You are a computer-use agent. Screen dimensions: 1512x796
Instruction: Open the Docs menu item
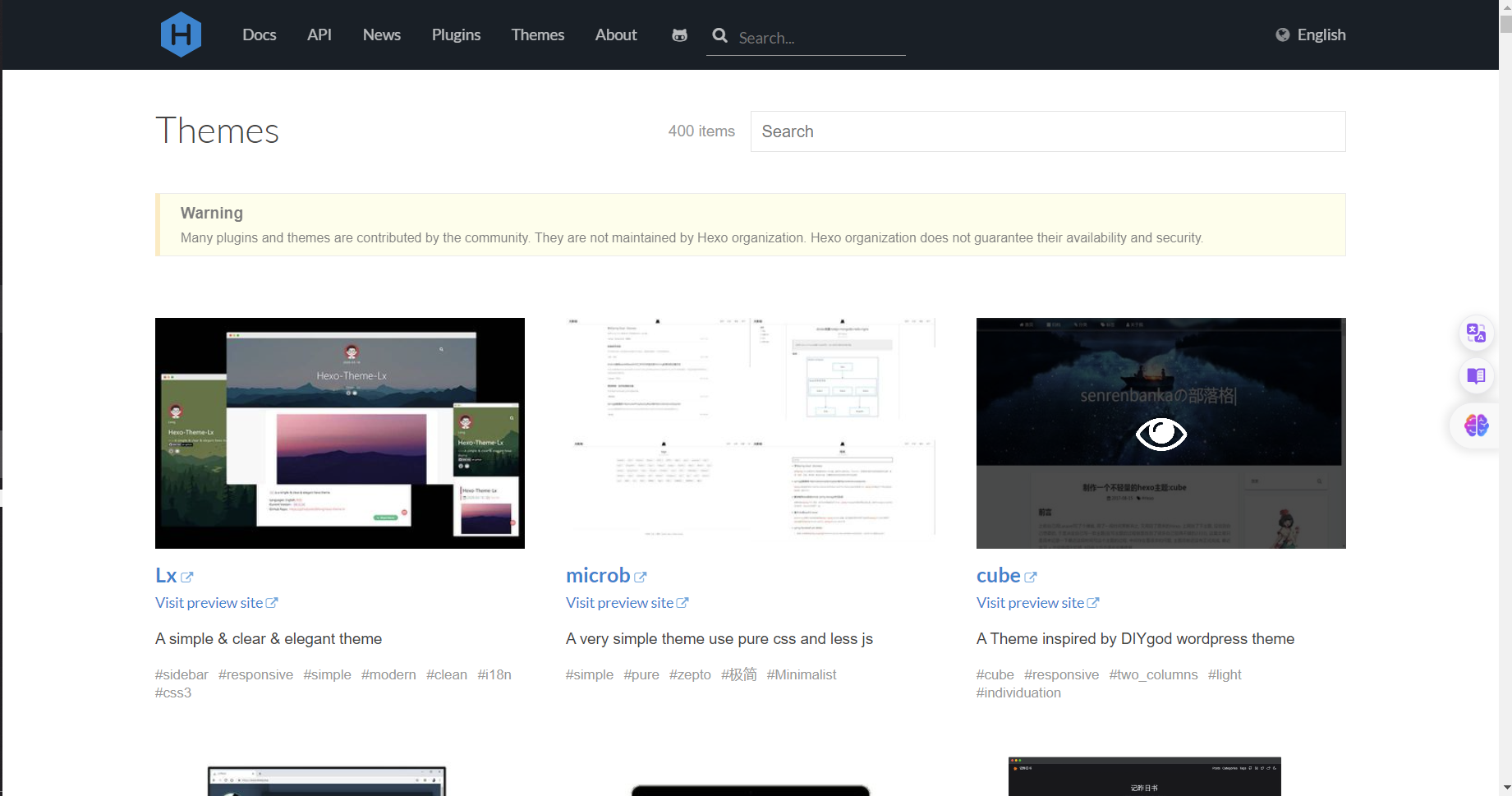tap(260, 35)
